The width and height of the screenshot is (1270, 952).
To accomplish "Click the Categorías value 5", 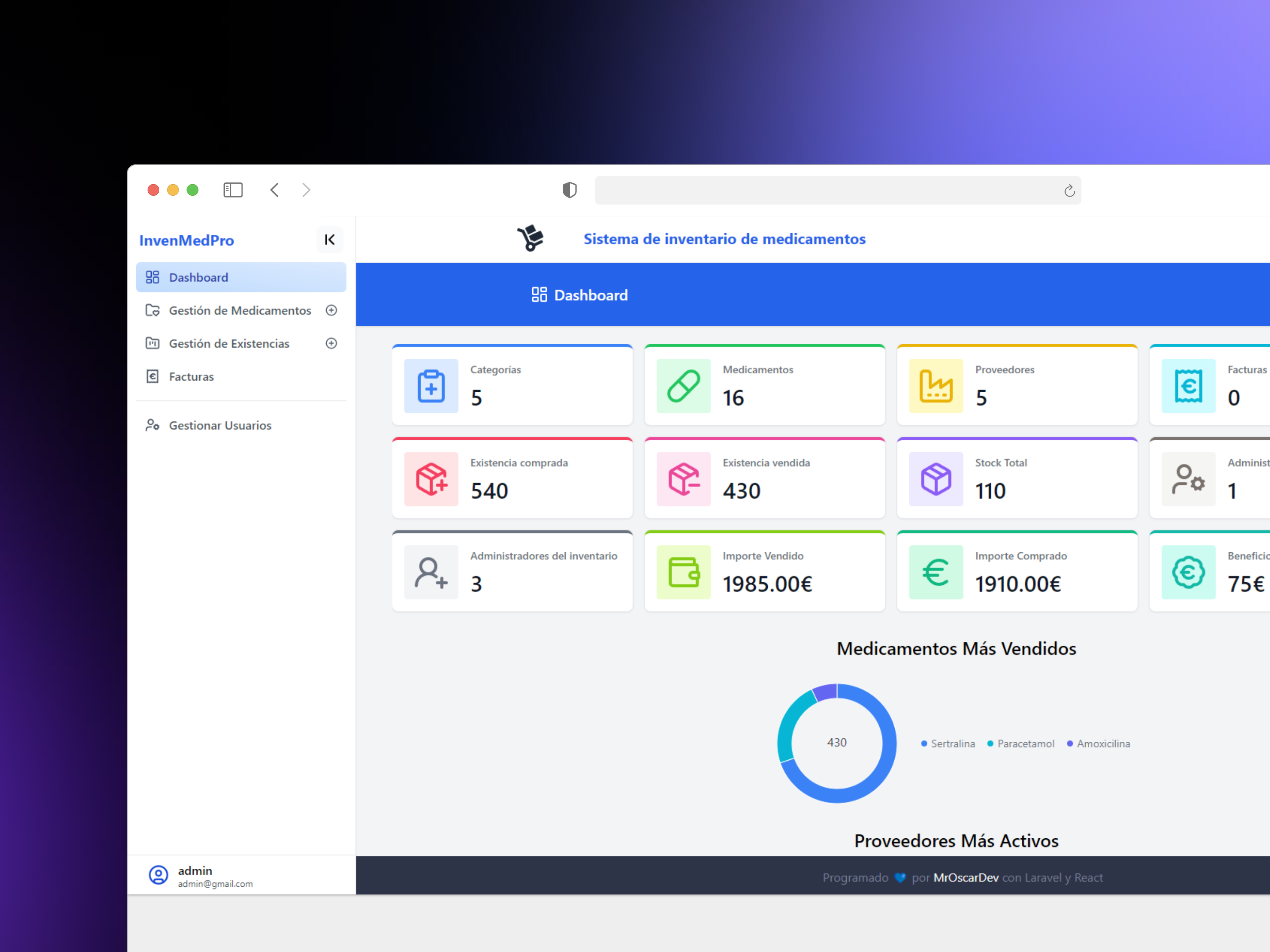I will click(477, 398).
